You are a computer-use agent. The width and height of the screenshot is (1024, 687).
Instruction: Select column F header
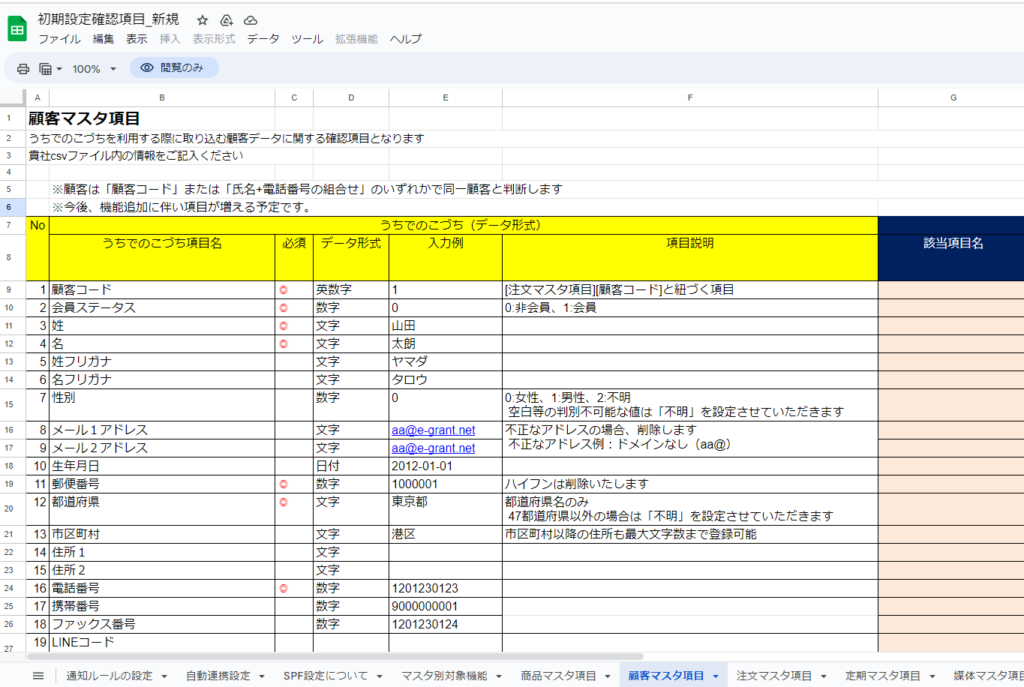coord(690,97)
